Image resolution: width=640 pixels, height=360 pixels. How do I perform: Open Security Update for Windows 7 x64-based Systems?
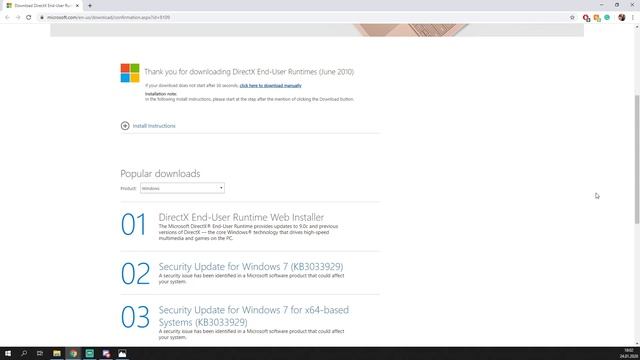coord(253,316)
